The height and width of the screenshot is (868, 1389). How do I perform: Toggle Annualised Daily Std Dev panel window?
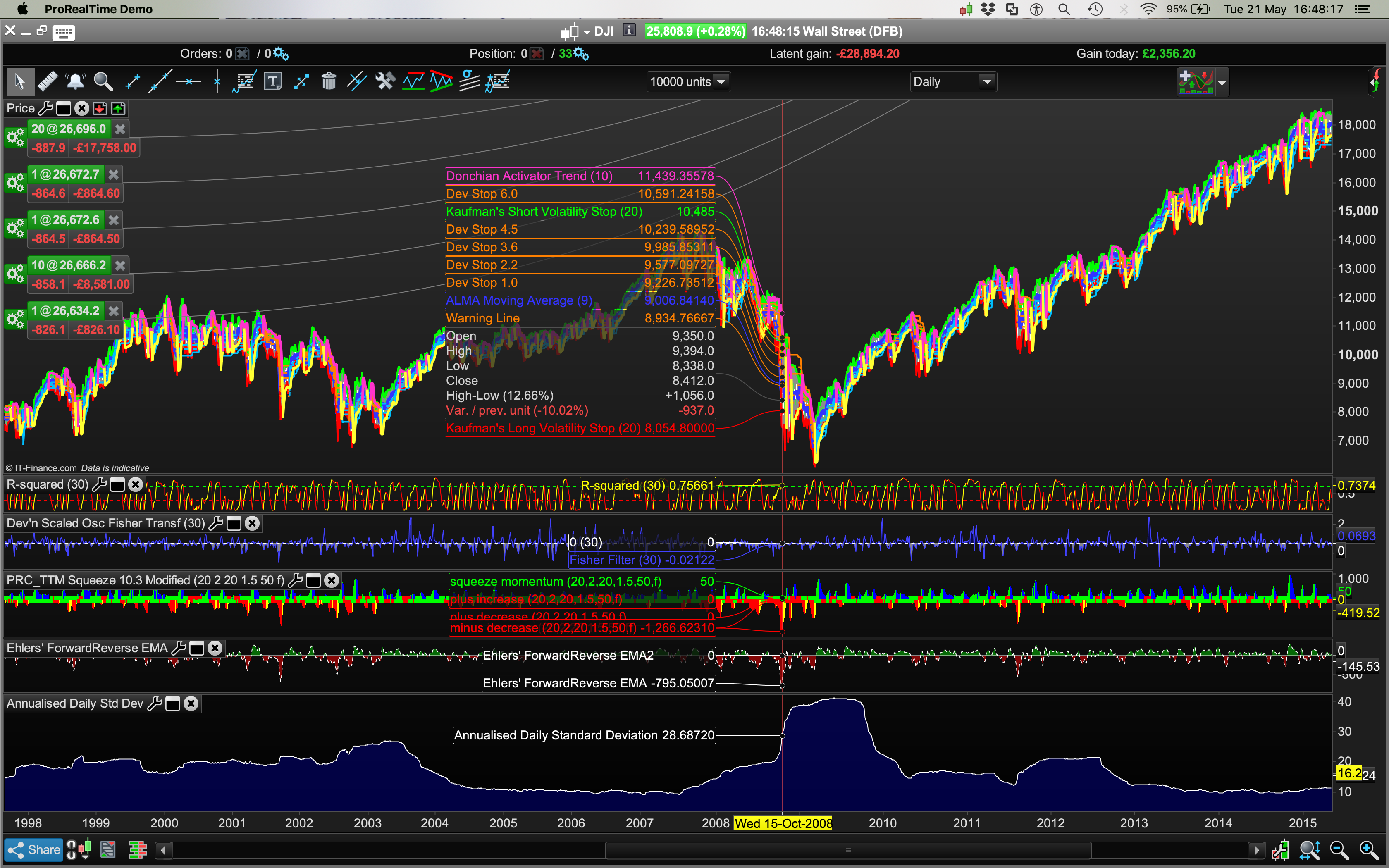pos(173,704)
